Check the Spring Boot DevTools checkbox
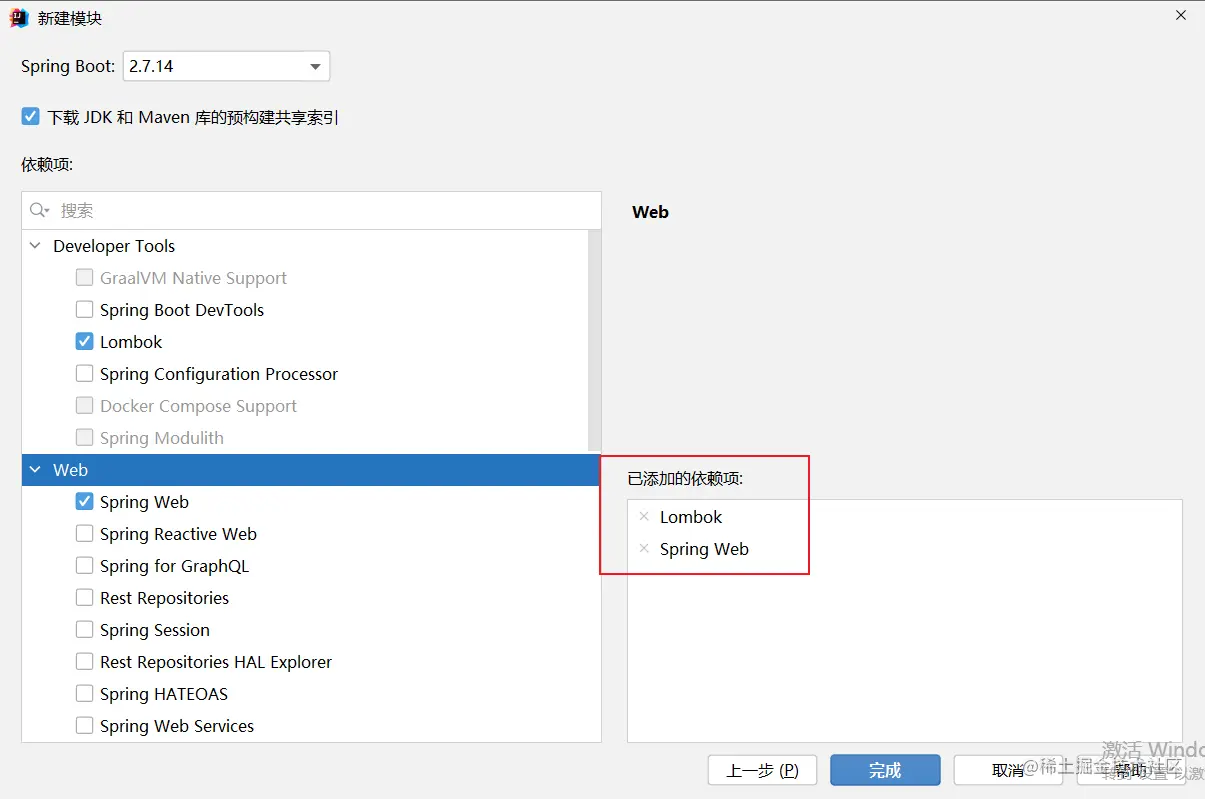This screenshot has width=1205, height=799. pyautogui.click(x=85, y=310)
